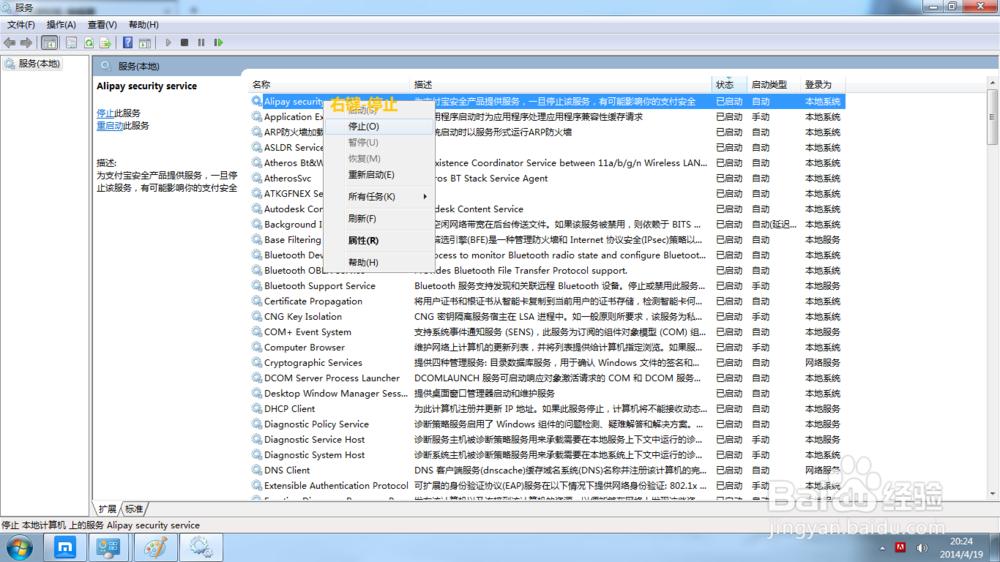Click the vertical scrollbar up arrow

pyautogui.click(x=992, y=83)
